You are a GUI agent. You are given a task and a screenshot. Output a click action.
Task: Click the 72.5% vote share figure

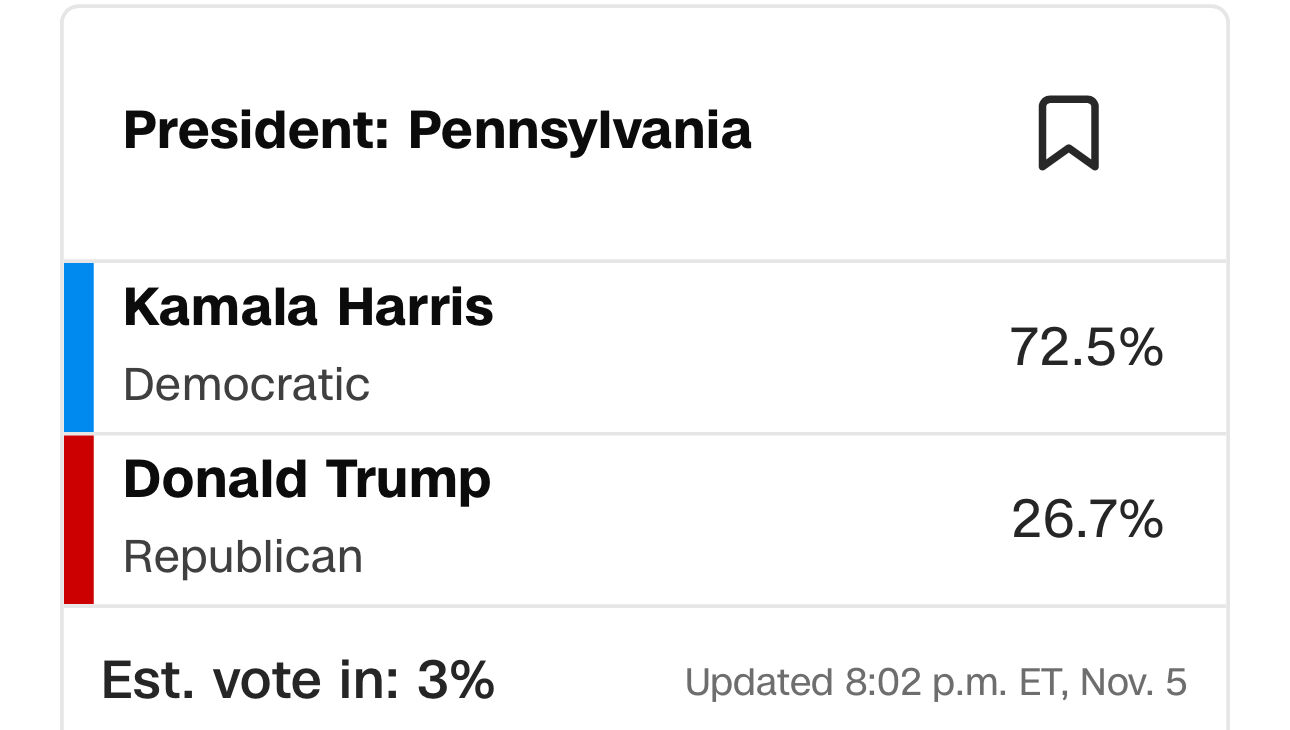(1086, 348)
